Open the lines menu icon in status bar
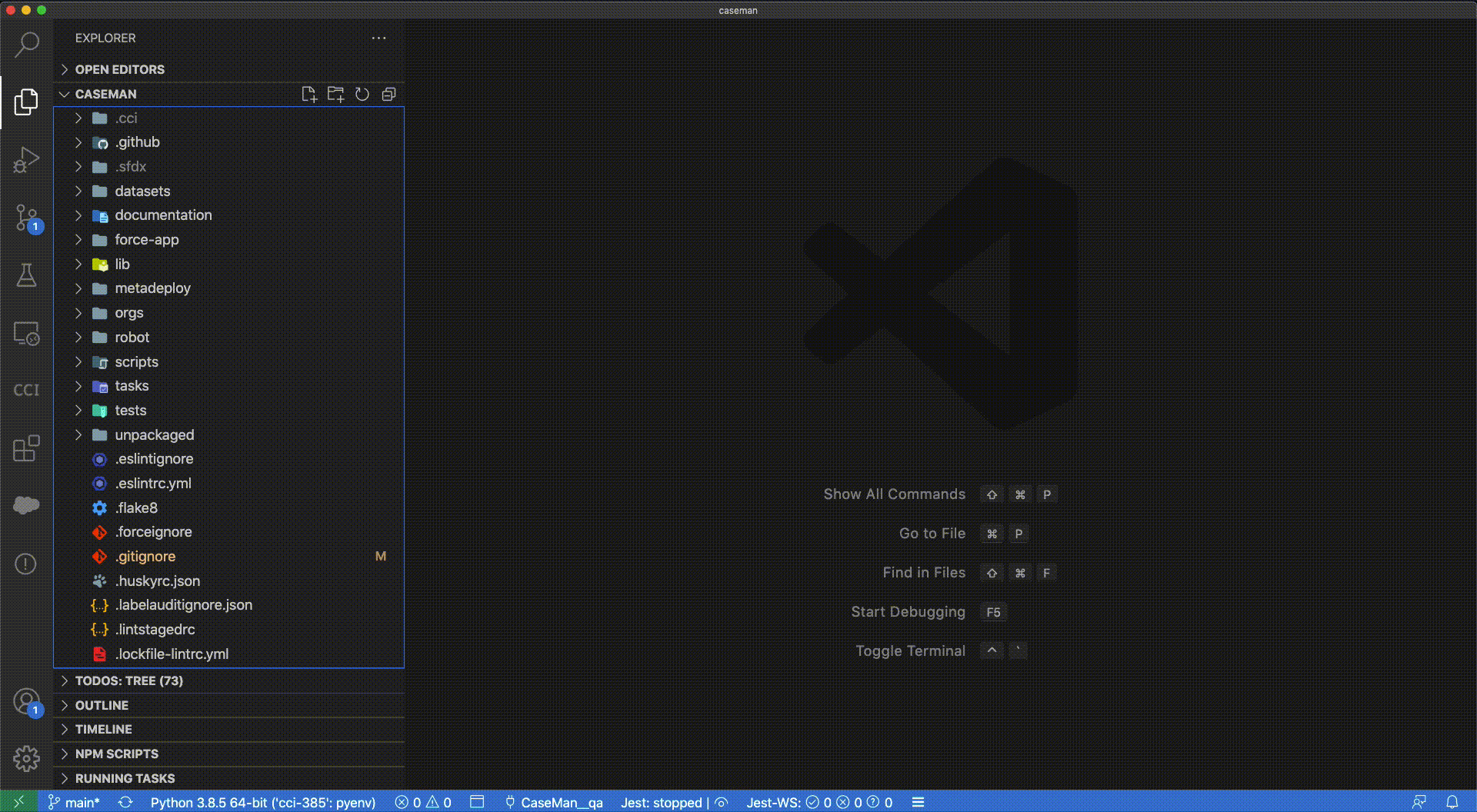The height and width of the screenshot is (812, 1477). pyautogui.click(x=918, y=802)
